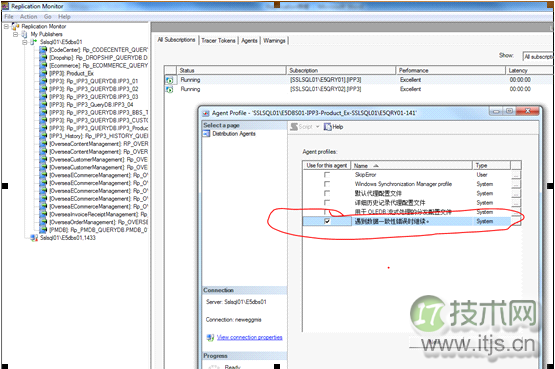The width and height of the screenshot is (555, 369).
Task: Select the All Subscriptions tab
Action: click(x=176, y=40)
